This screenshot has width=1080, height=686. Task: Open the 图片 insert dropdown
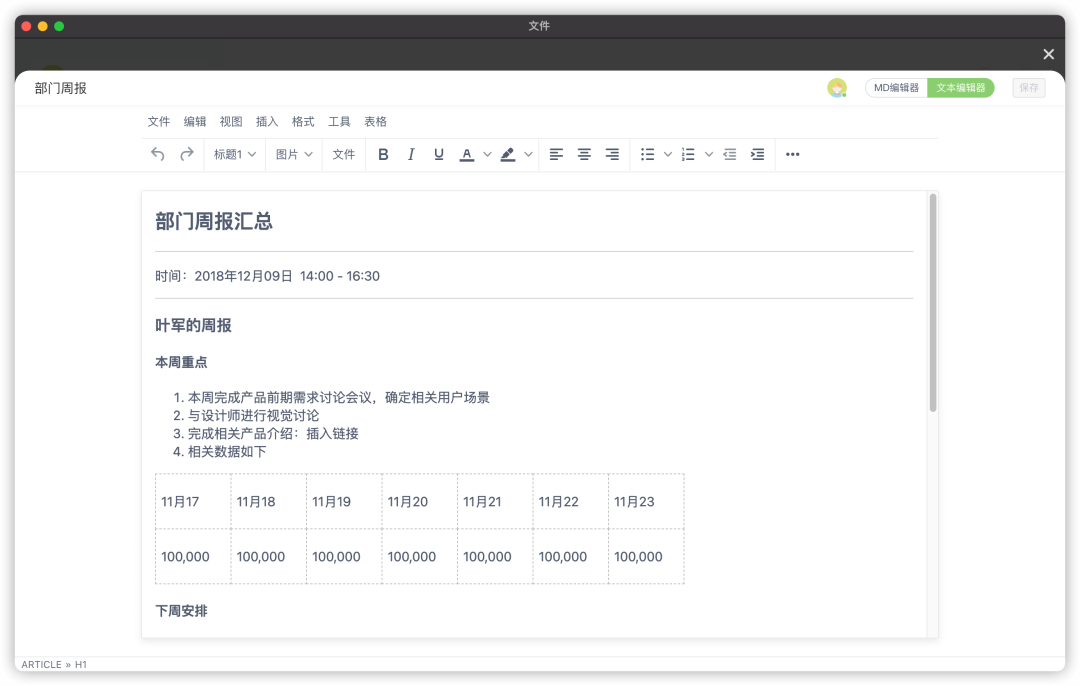coord(293,154)
